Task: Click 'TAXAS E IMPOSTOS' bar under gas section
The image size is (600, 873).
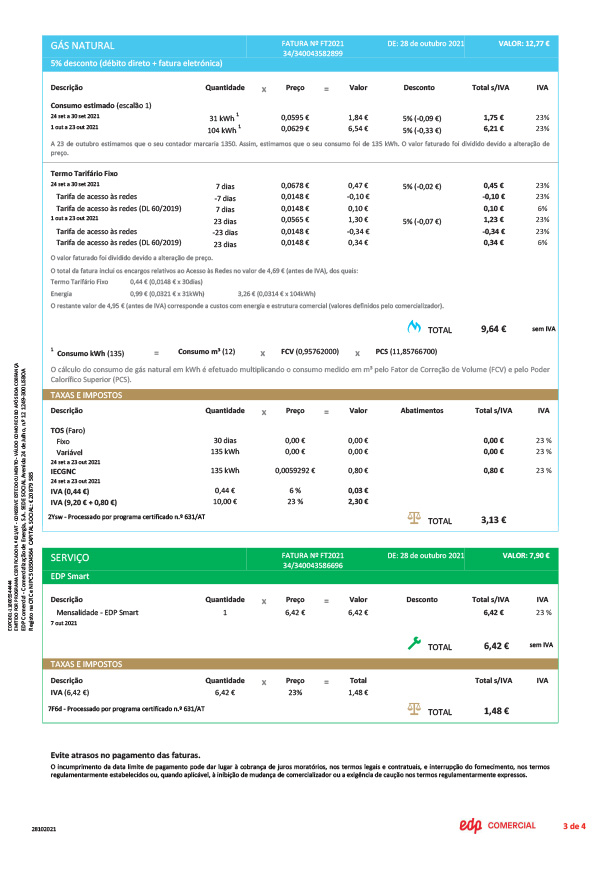Action: coord(300,395)
